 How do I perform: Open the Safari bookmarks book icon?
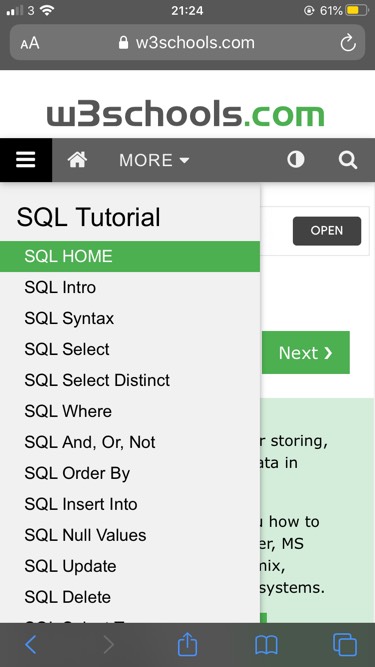(266, 645)
